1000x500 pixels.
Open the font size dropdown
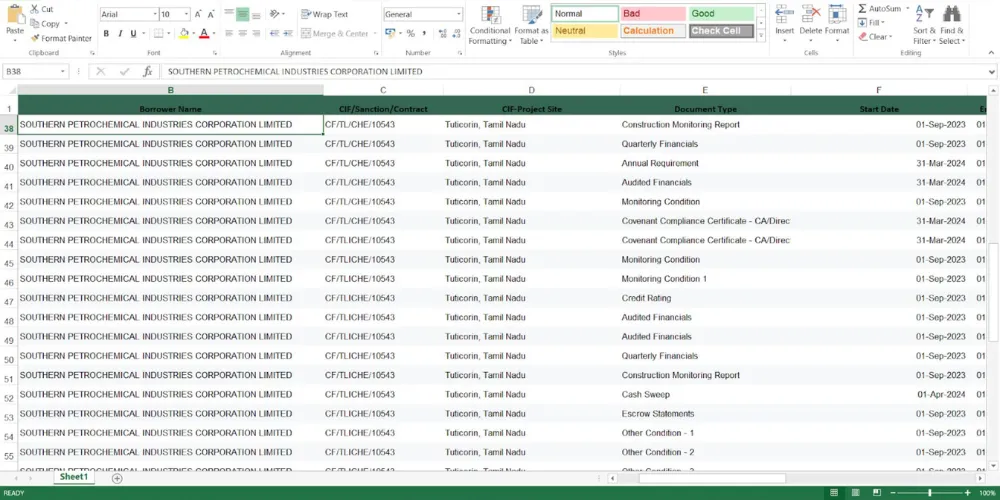pos(186,14)
